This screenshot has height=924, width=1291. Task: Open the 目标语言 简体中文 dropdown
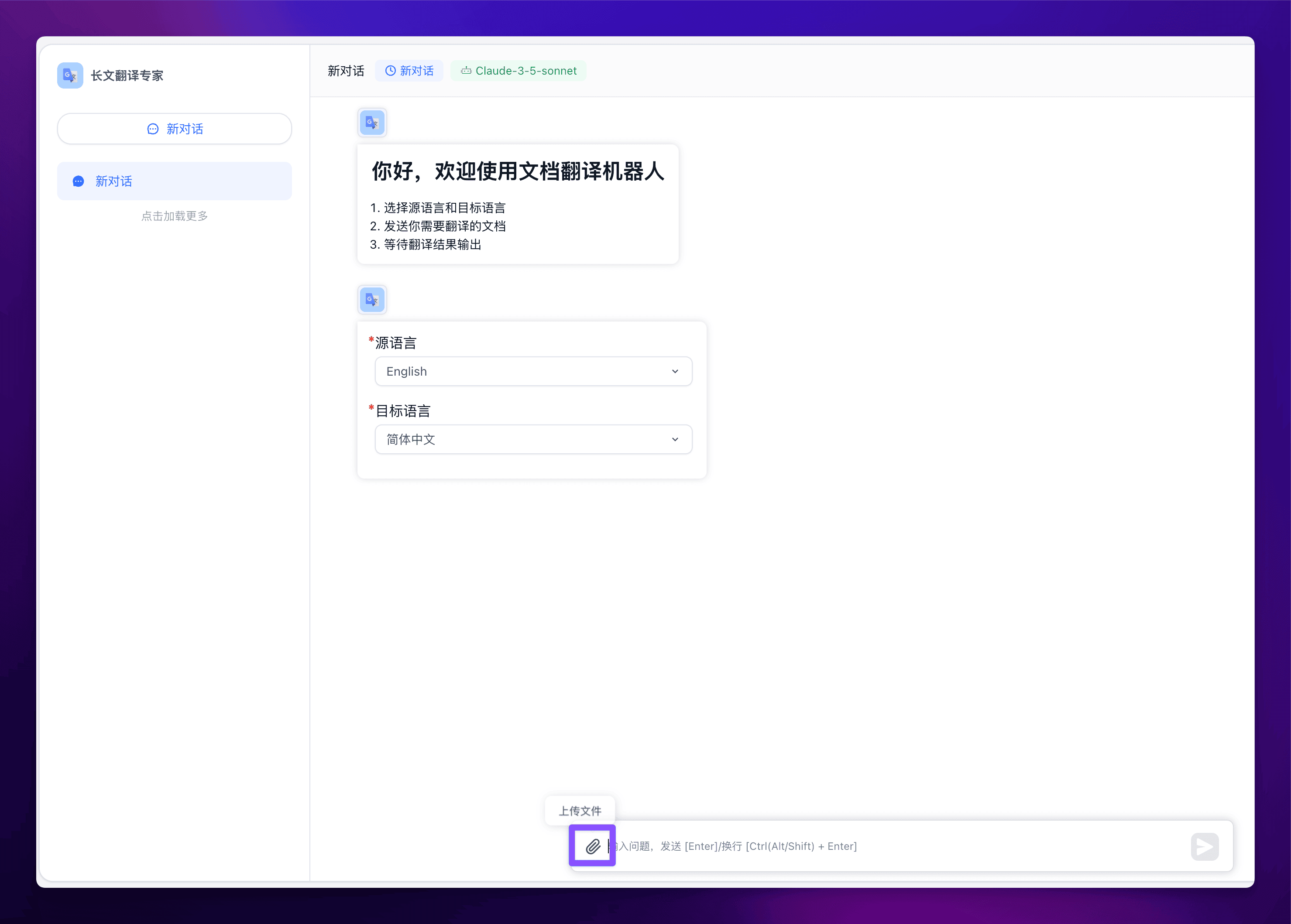click(x=533, y=439)
